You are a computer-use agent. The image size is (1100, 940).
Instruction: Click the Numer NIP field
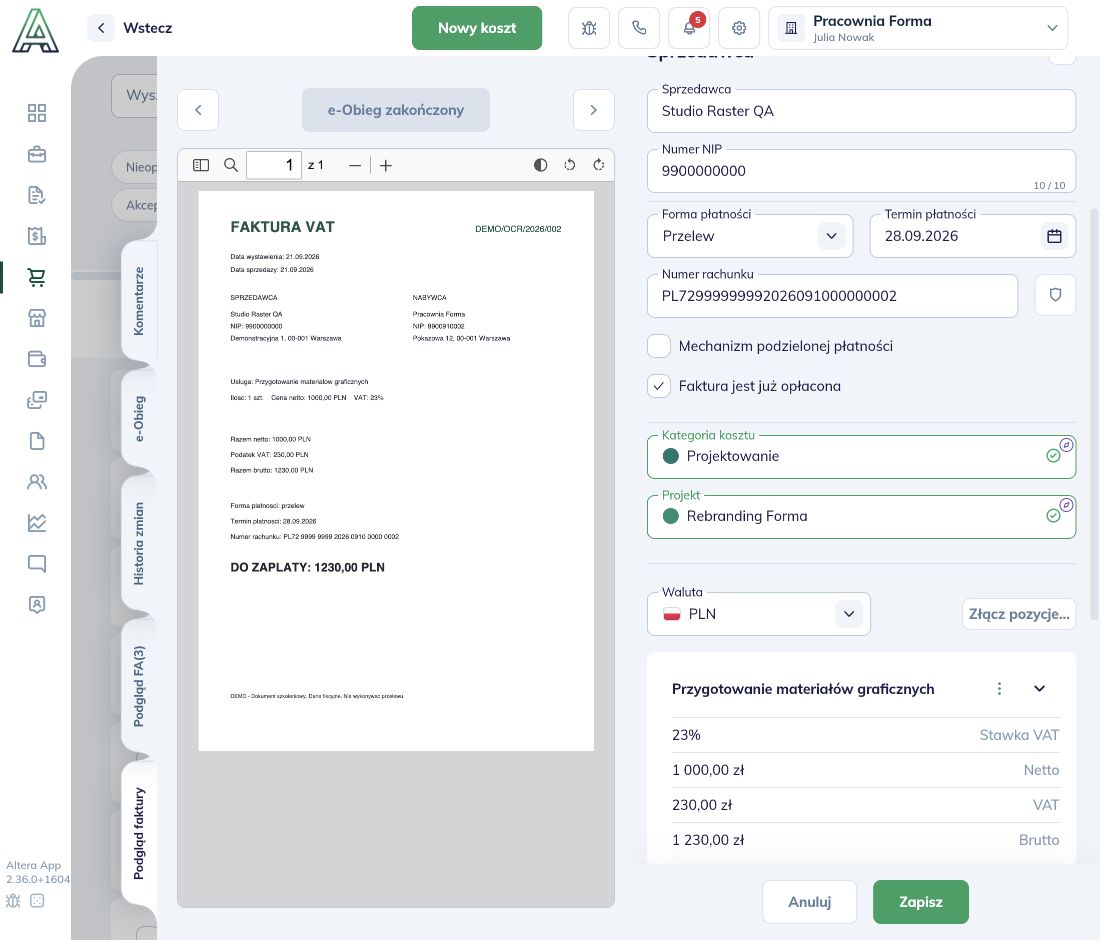point(861,171)
